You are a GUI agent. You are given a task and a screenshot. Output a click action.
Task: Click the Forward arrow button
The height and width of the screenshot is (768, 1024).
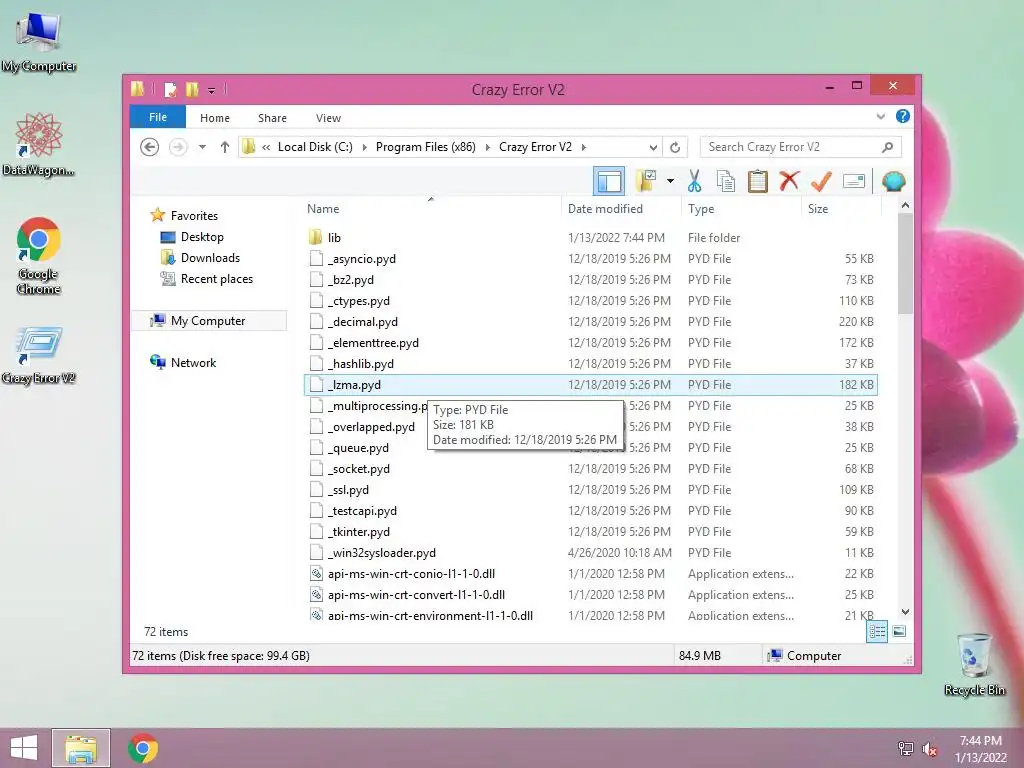[x=178, y=147]
